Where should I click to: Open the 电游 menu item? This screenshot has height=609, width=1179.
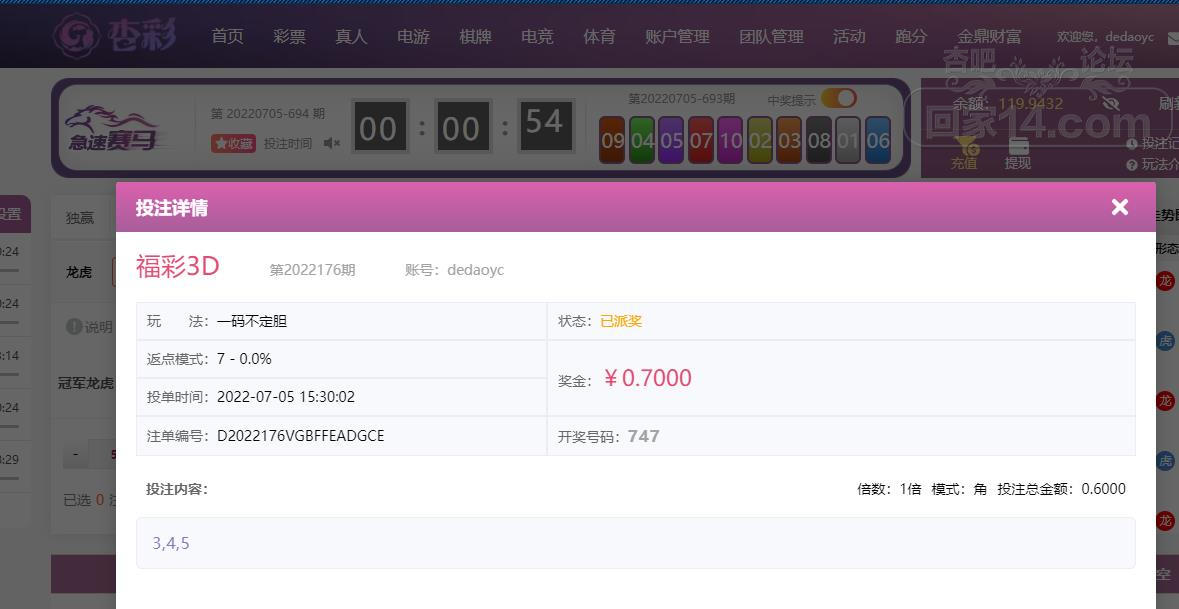(x=413, y=36)
